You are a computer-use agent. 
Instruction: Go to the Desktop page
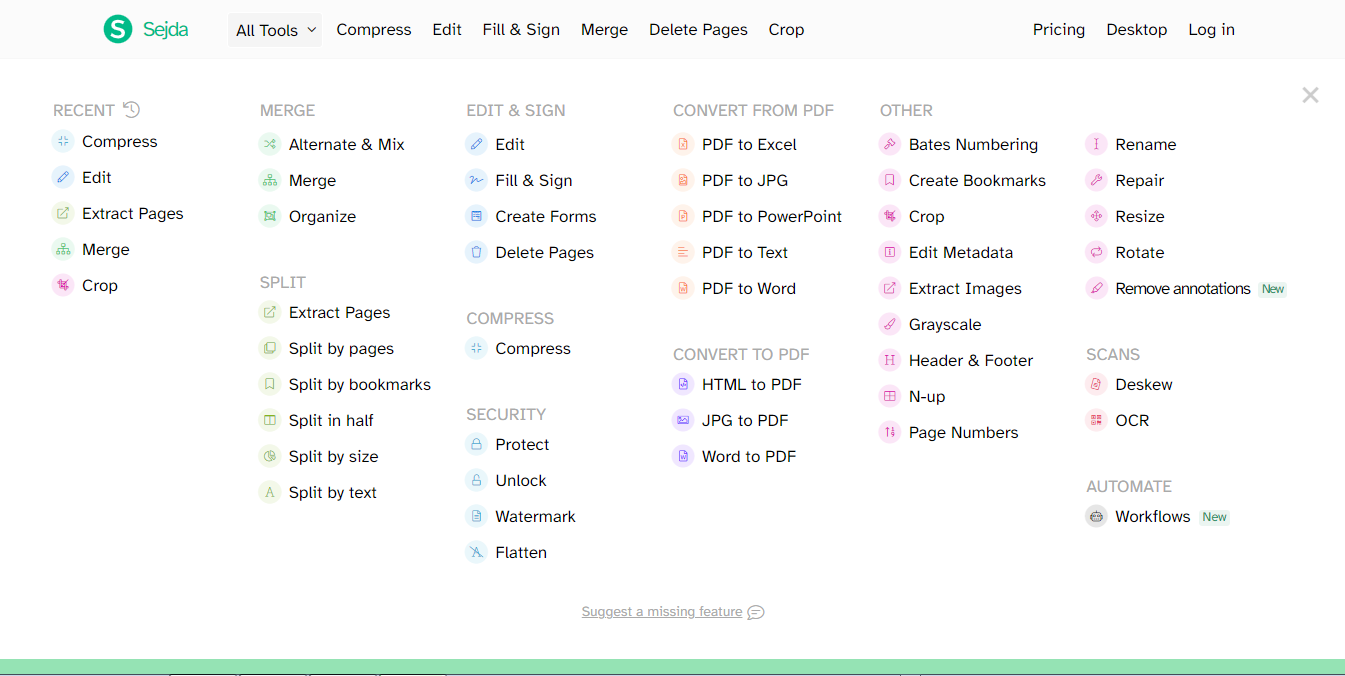coord(1137,30)
